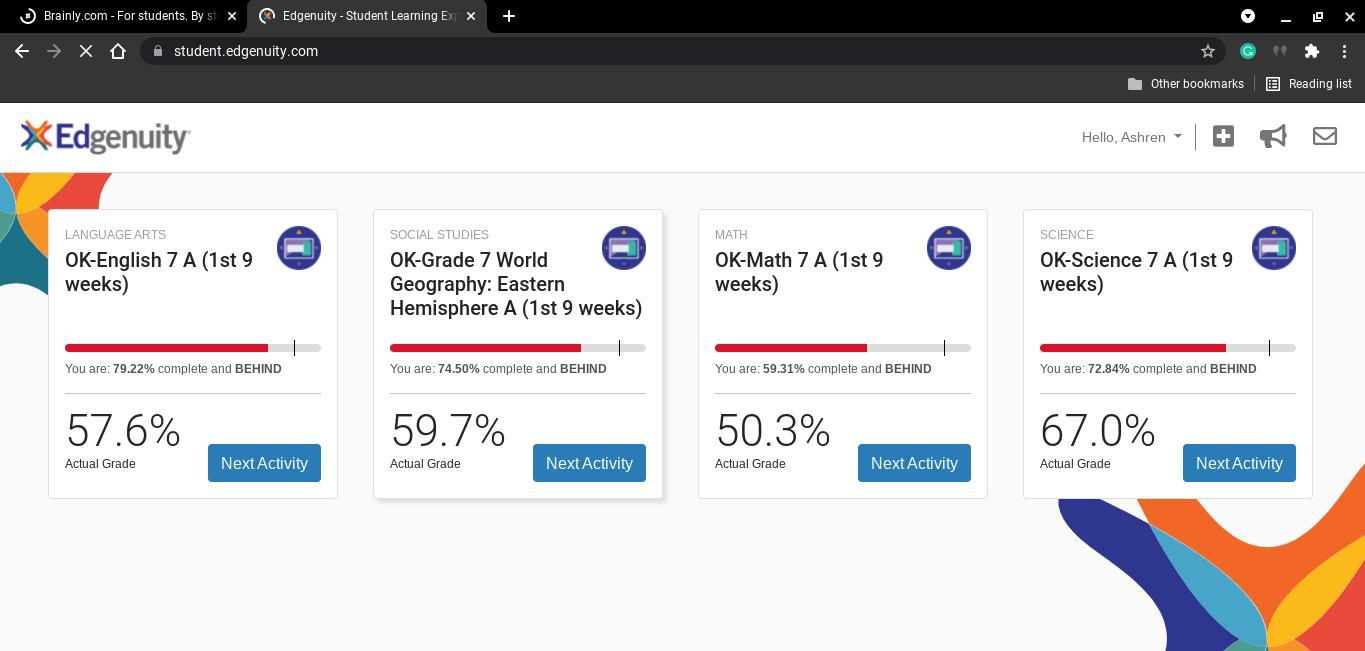Click Next Activity for OK-Math 7 A

pos(914,463)
